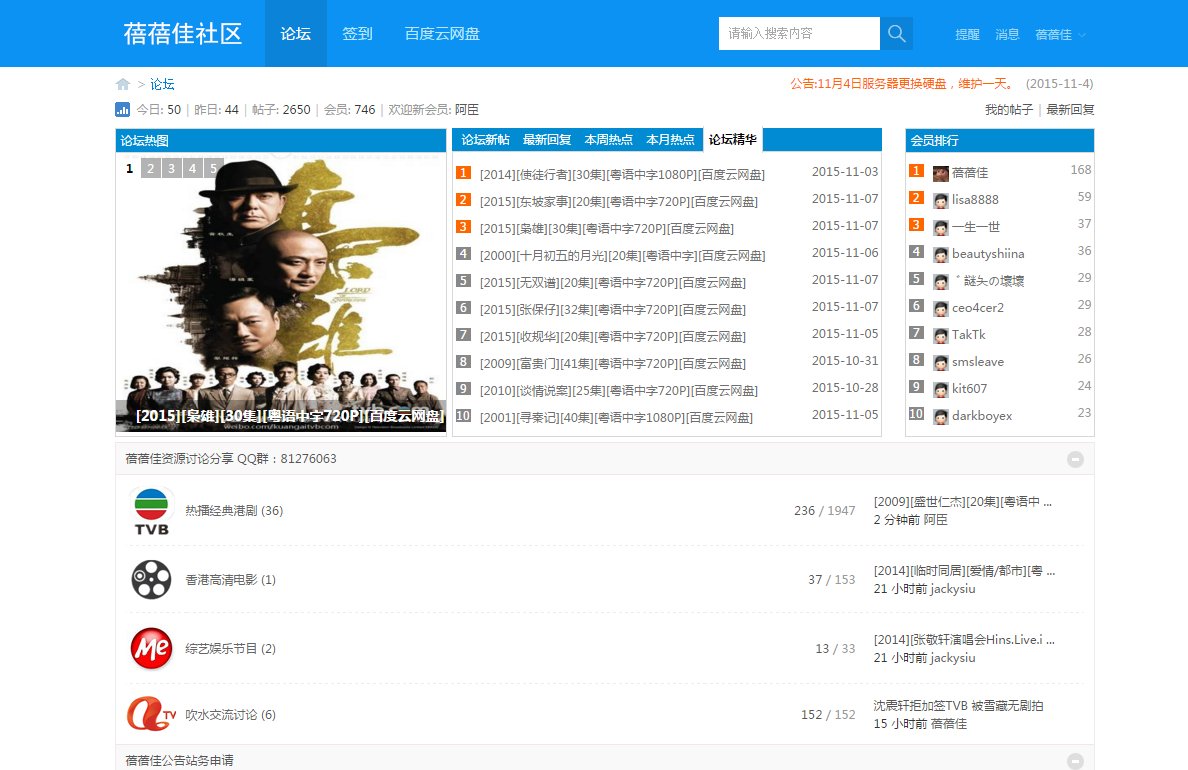Click the search magnifier icon
Viewport: 1188px width, 770px height.
pos(895,33)
